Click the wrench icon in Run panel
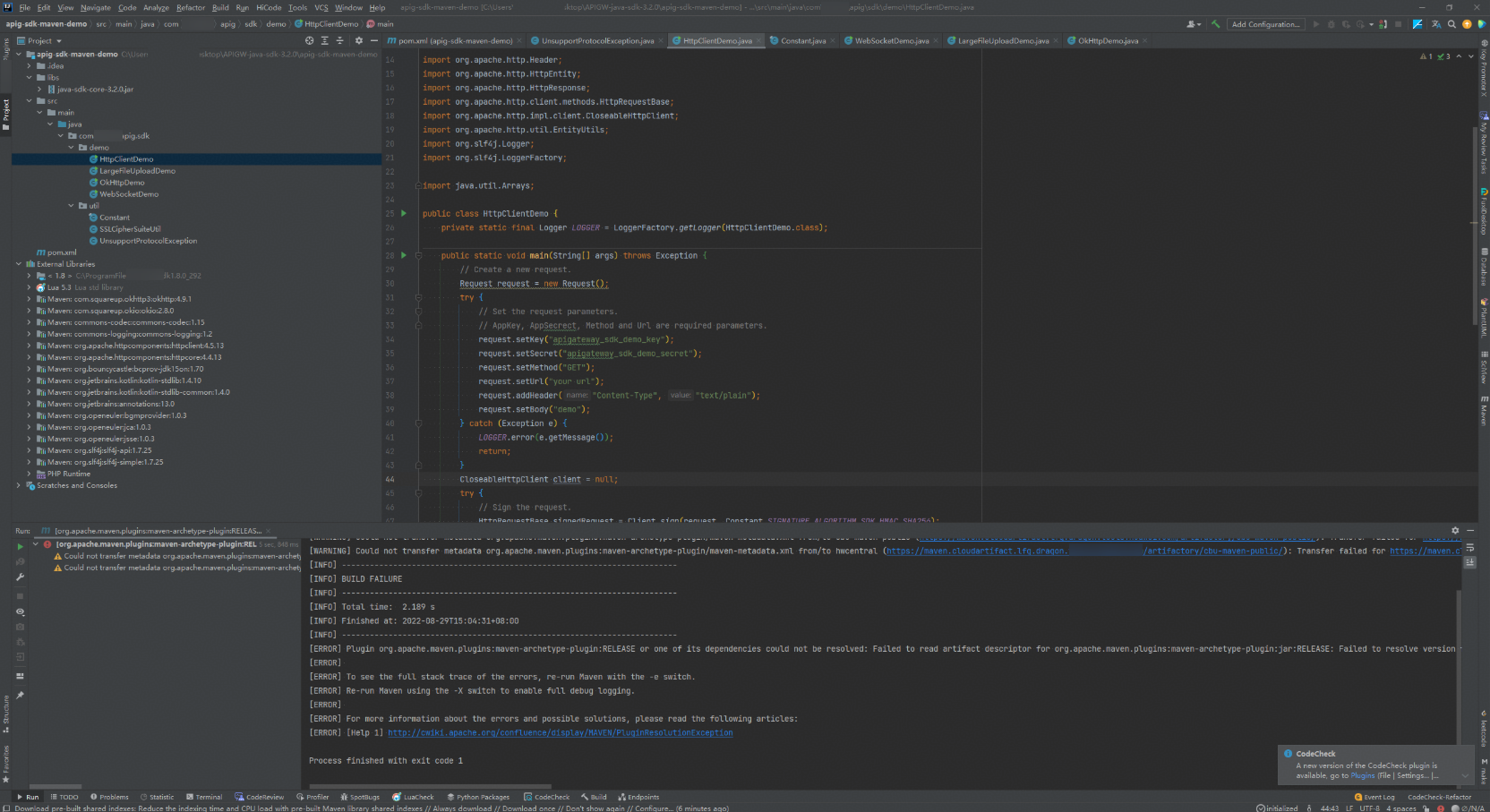 20,577
